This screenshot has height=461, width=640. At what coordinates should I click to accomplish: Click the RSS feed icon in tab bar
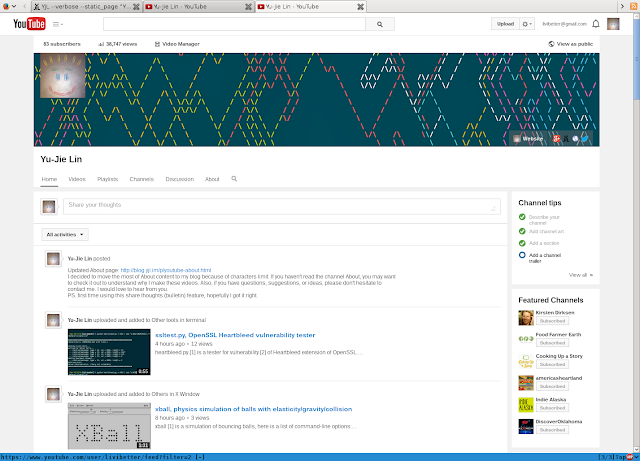click(633, 6)
